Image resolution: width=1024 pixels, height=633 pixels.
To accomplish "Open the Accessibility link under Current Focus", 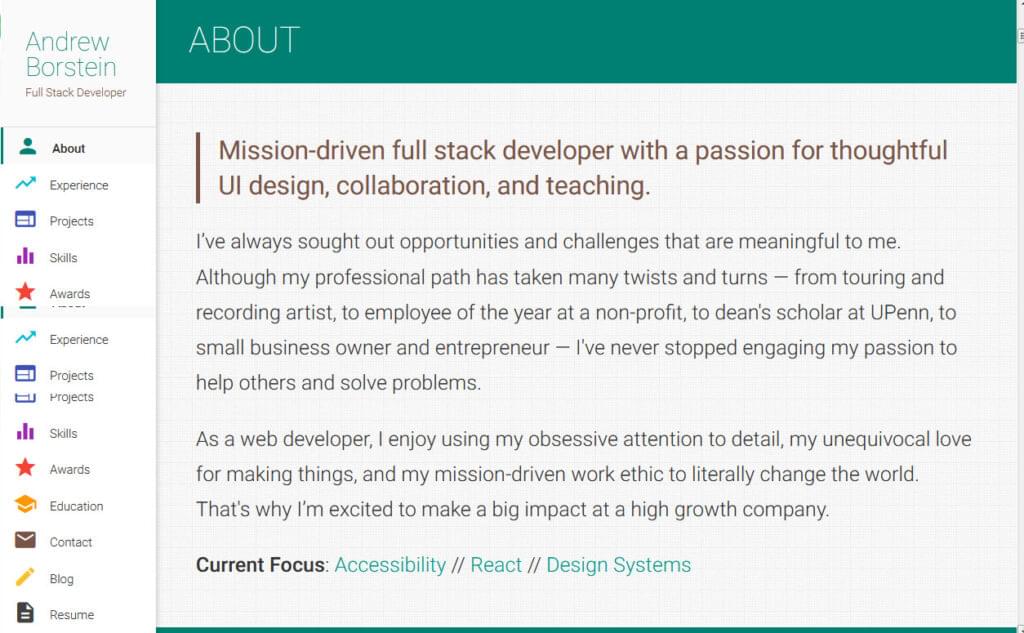I will [390, 565].
